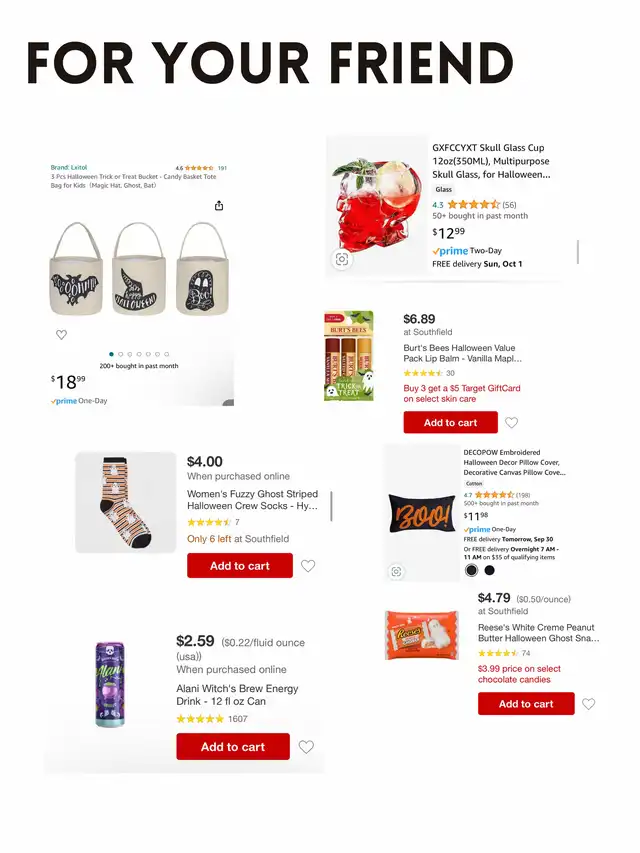The width and height of the screenshot is (640, 853).
Task: Add Alani Witch's Brew drink to cart
Action: click(233, 747)
